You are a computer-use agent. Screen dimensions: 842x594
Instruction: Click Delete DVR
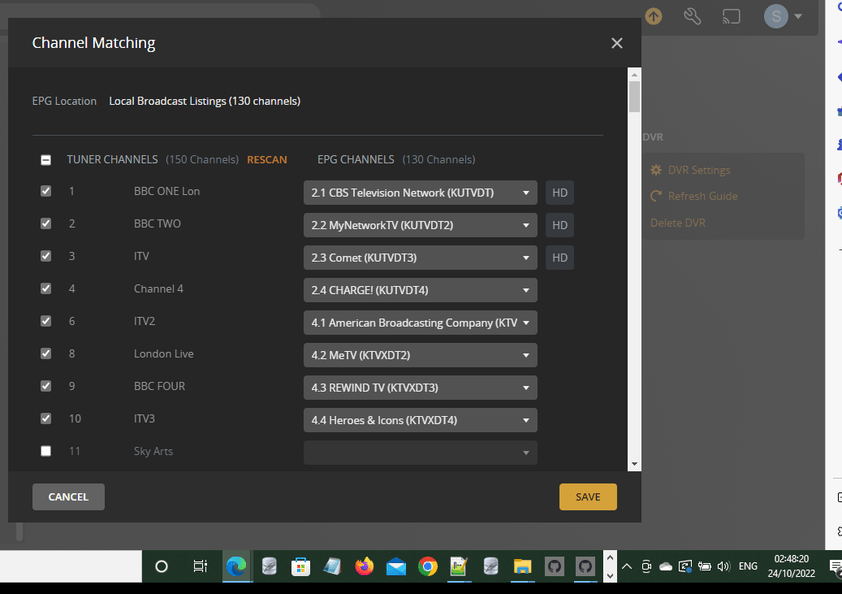(678, 223)
